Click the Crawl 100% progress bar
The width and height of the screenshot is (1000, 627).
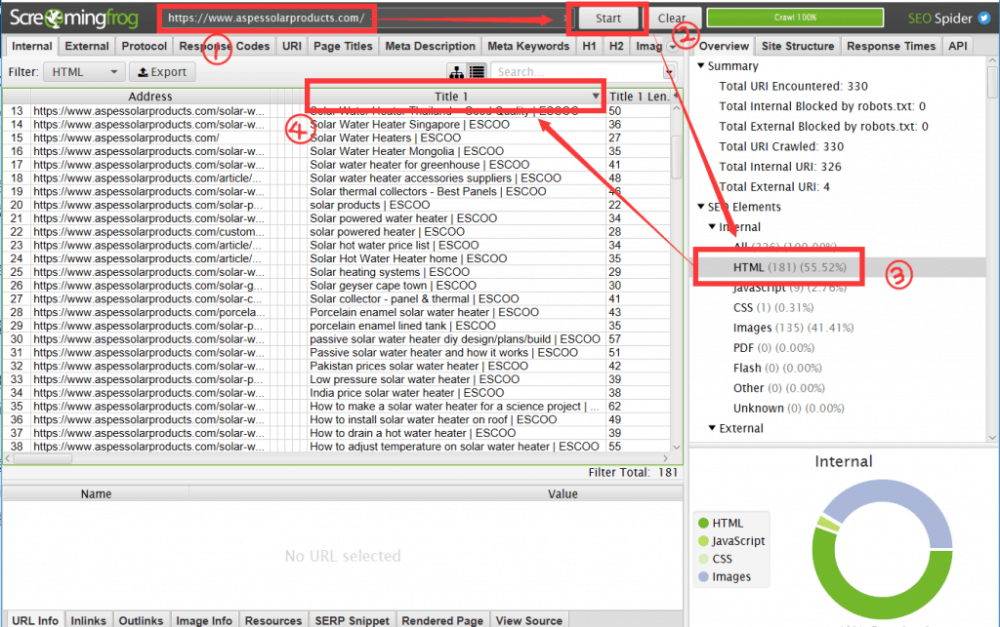pos(797,18)
